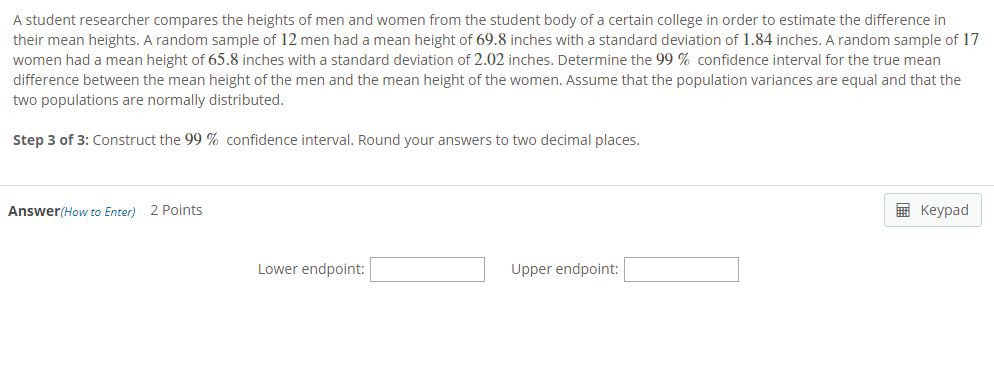Click the Step 3 of 3 label

point(51,140)
